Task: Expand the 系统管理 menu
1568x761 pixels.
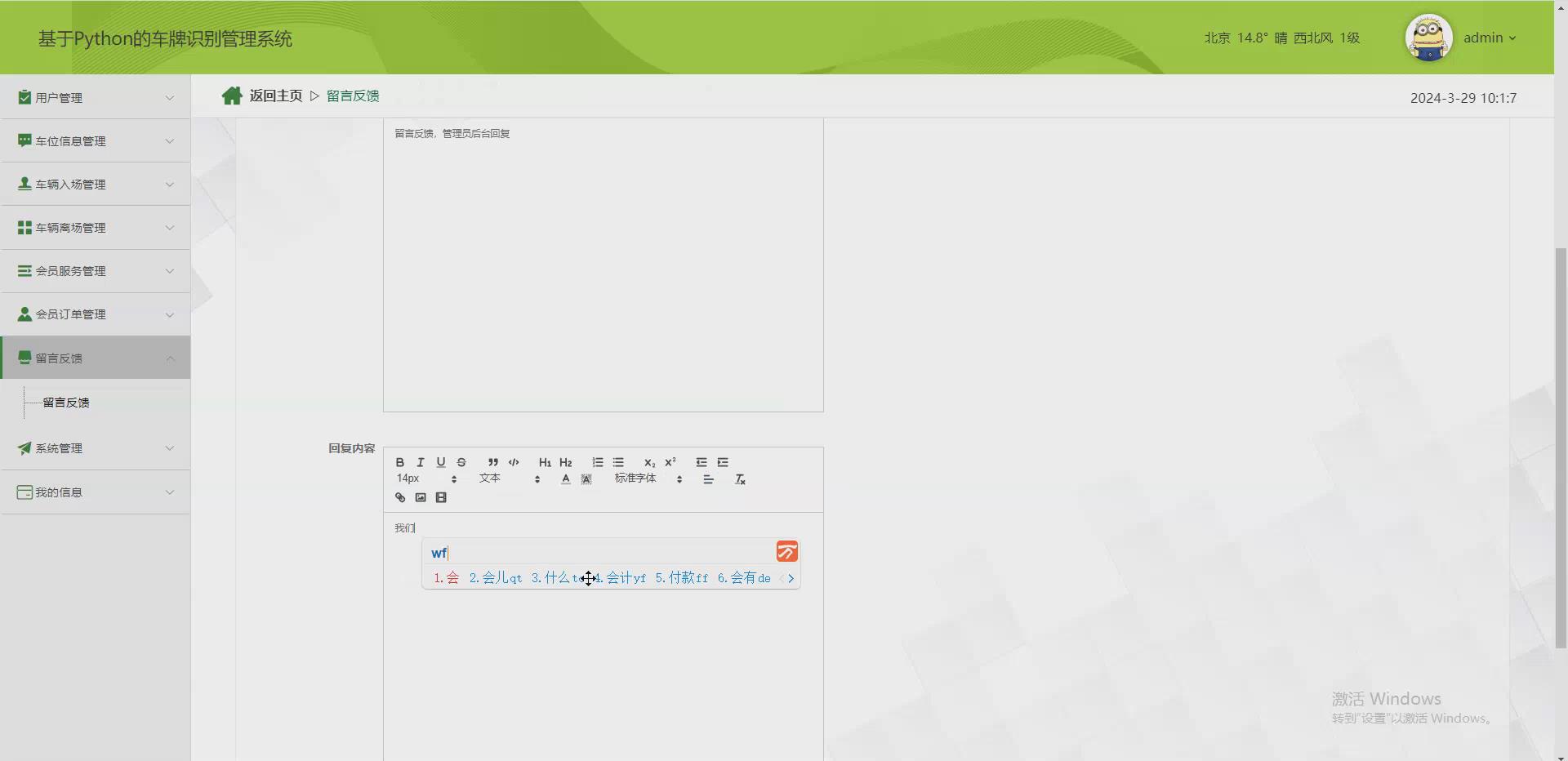Action: (96, 447)
